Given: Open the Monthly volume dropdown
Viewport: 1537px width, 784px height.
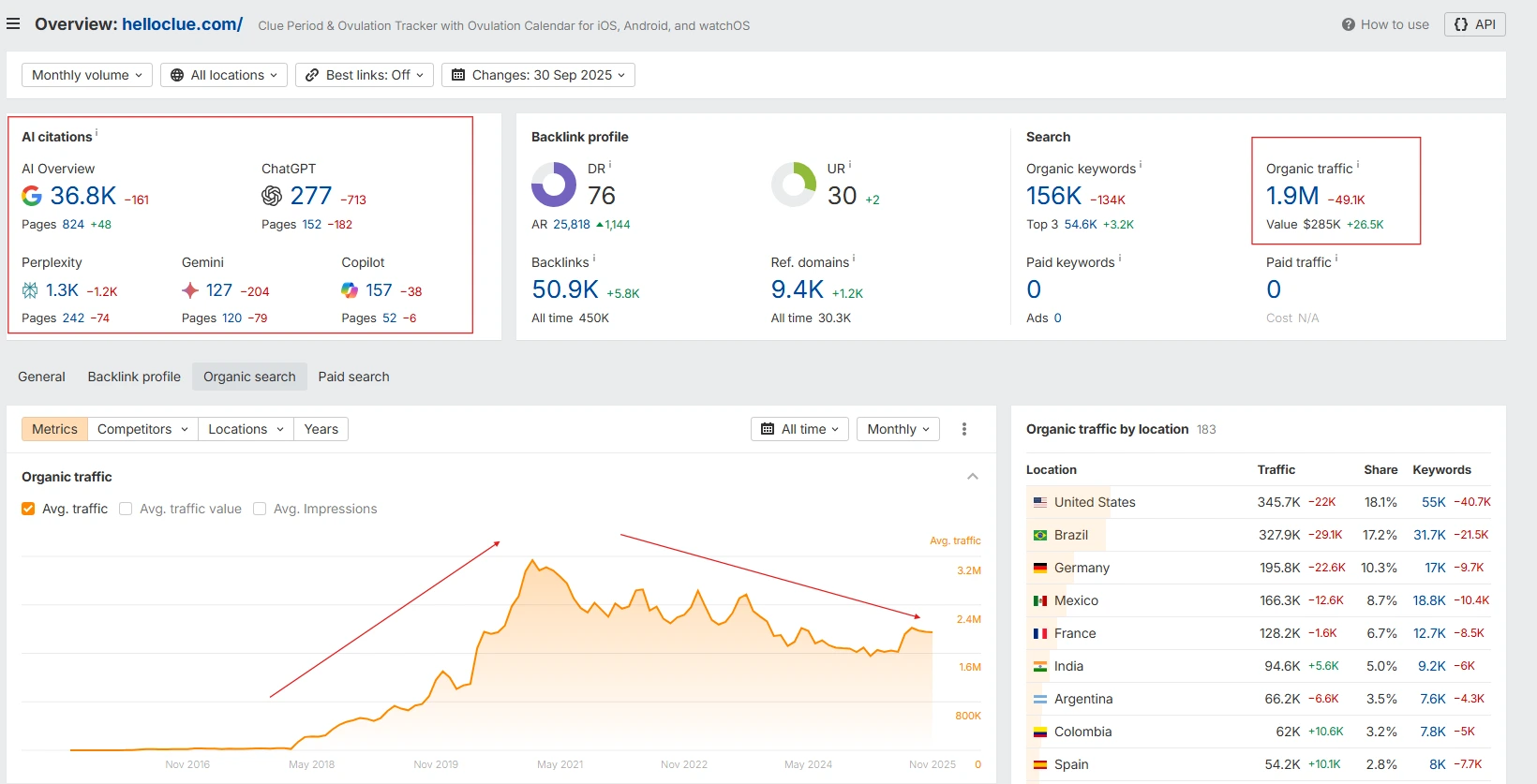Looking at the screenshot, I should pyautogui.click(x=86, y=75).
